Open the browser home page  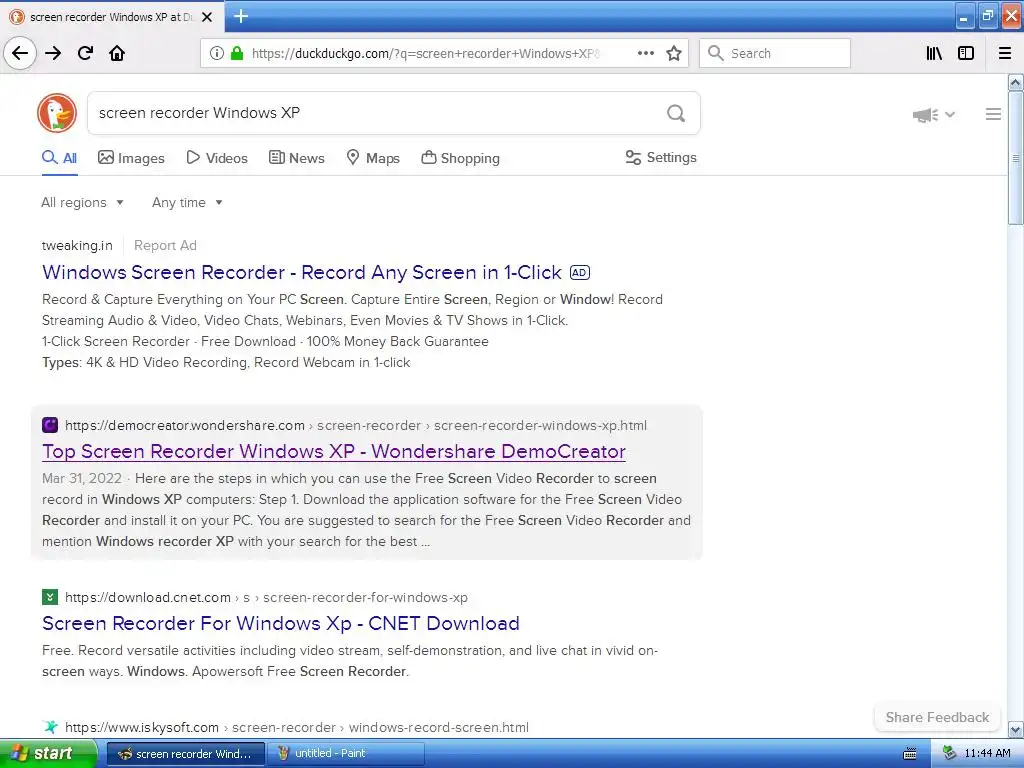tap(117, 53)
